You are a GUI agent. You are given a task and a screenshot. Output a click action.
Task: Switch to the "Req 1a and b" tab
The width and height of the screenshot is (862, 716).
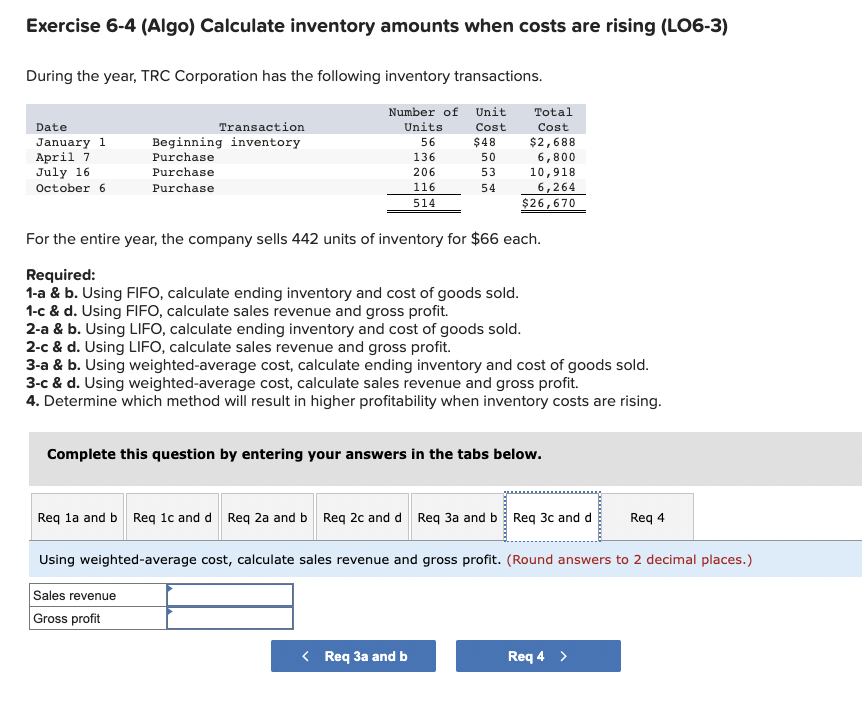(76, 517)
